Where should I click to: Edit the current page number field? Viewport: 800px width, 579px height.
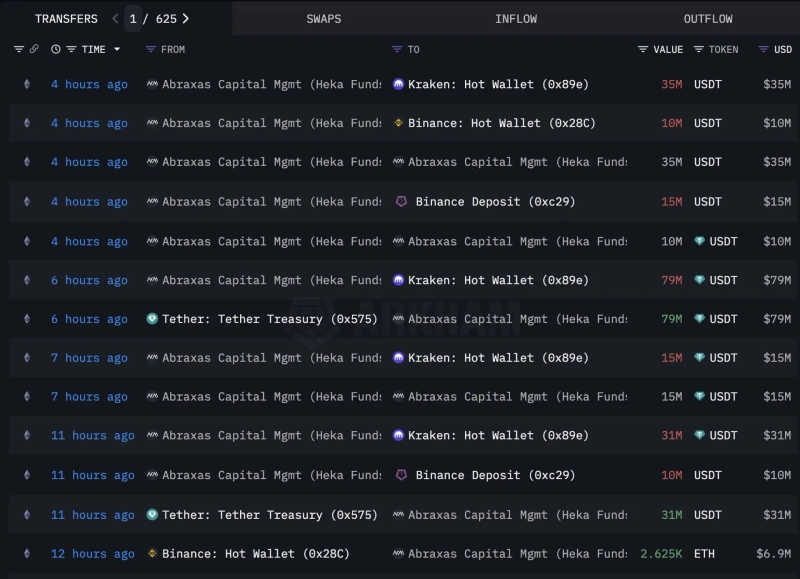pos(133,18)
